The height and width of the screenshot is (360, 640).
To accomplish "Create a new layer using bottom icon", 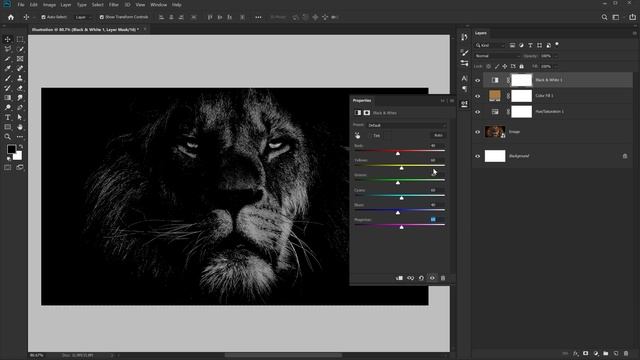I will 616,353.
